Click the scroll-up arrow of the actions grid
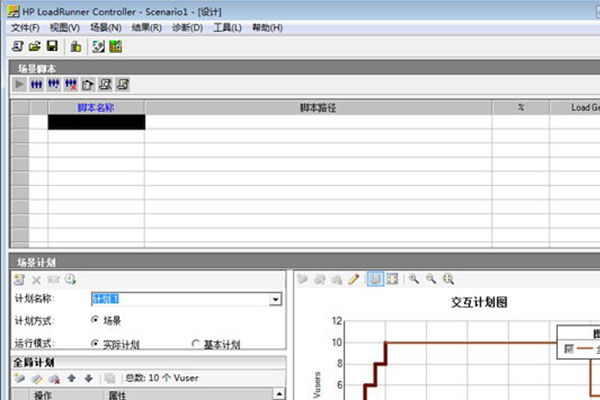 tap(279, 393)
